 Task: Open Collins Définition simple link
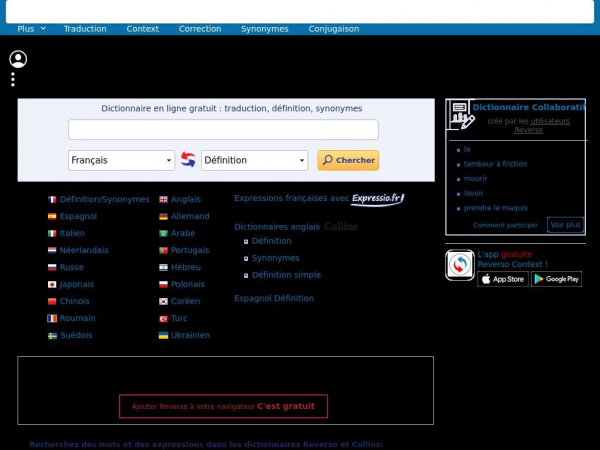click(286, 275)
